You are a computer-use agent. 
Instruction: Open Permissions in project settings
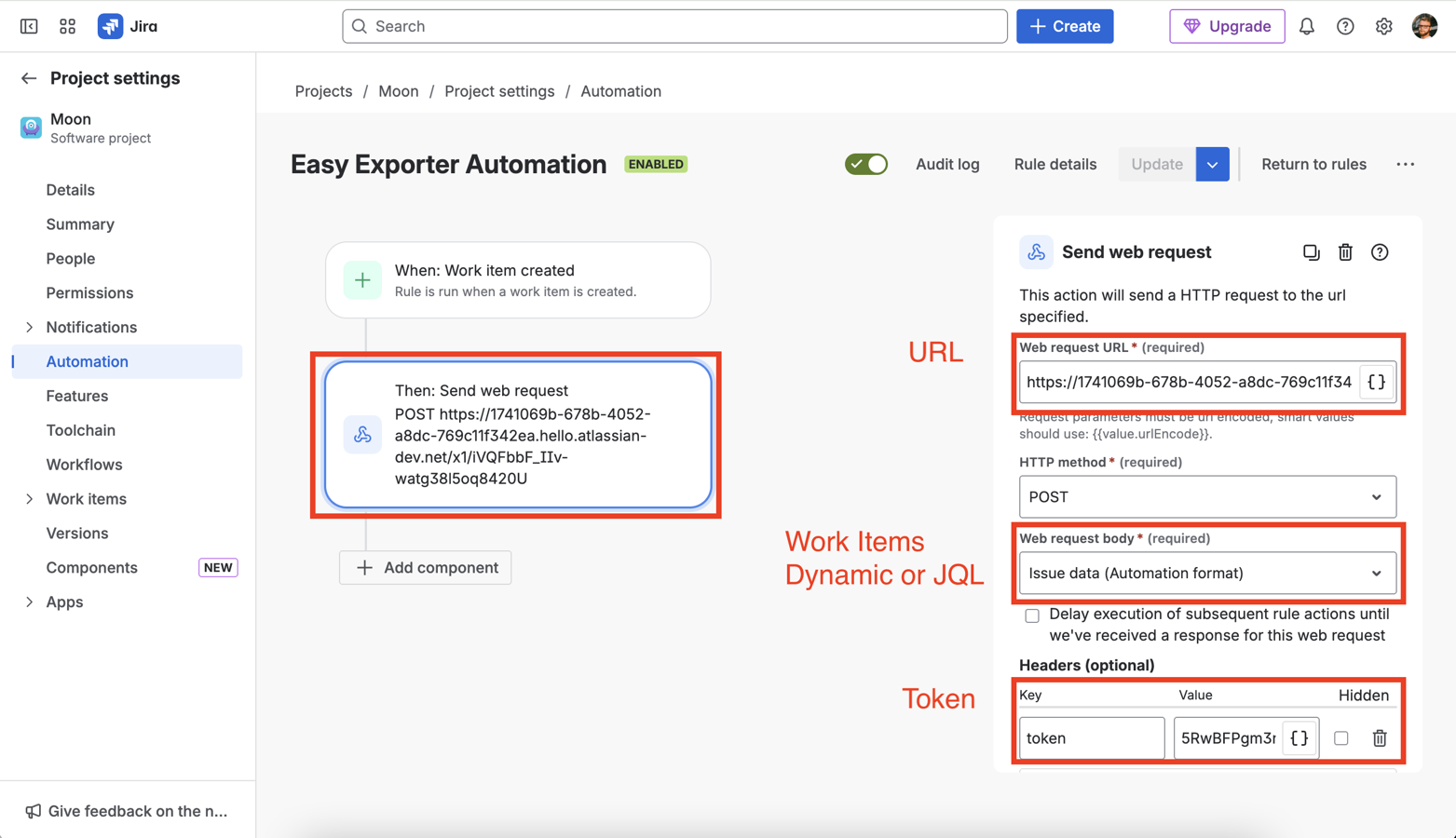[x=89, y=293]
